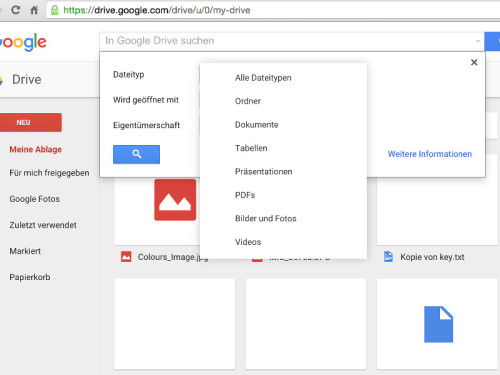Click the red NEU button
The width and height of the screenshot is (500, 375).
click(x=31, y=122)
